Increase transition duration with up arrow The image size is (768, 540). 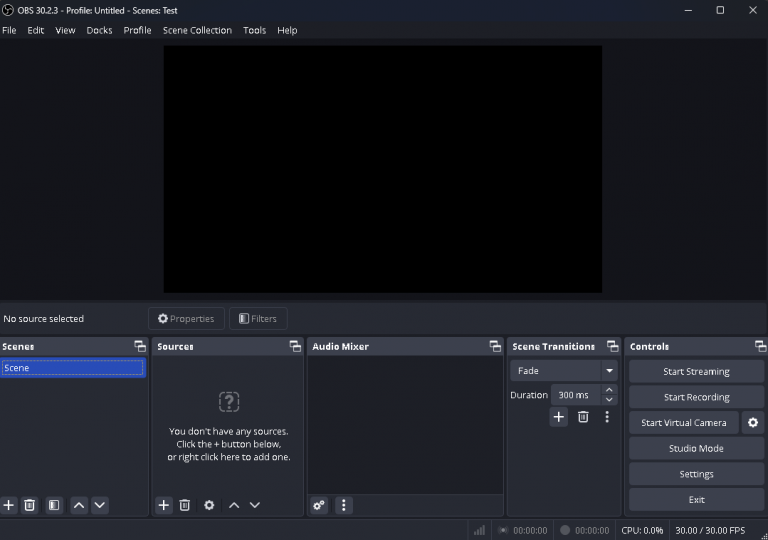click(609, 390)
